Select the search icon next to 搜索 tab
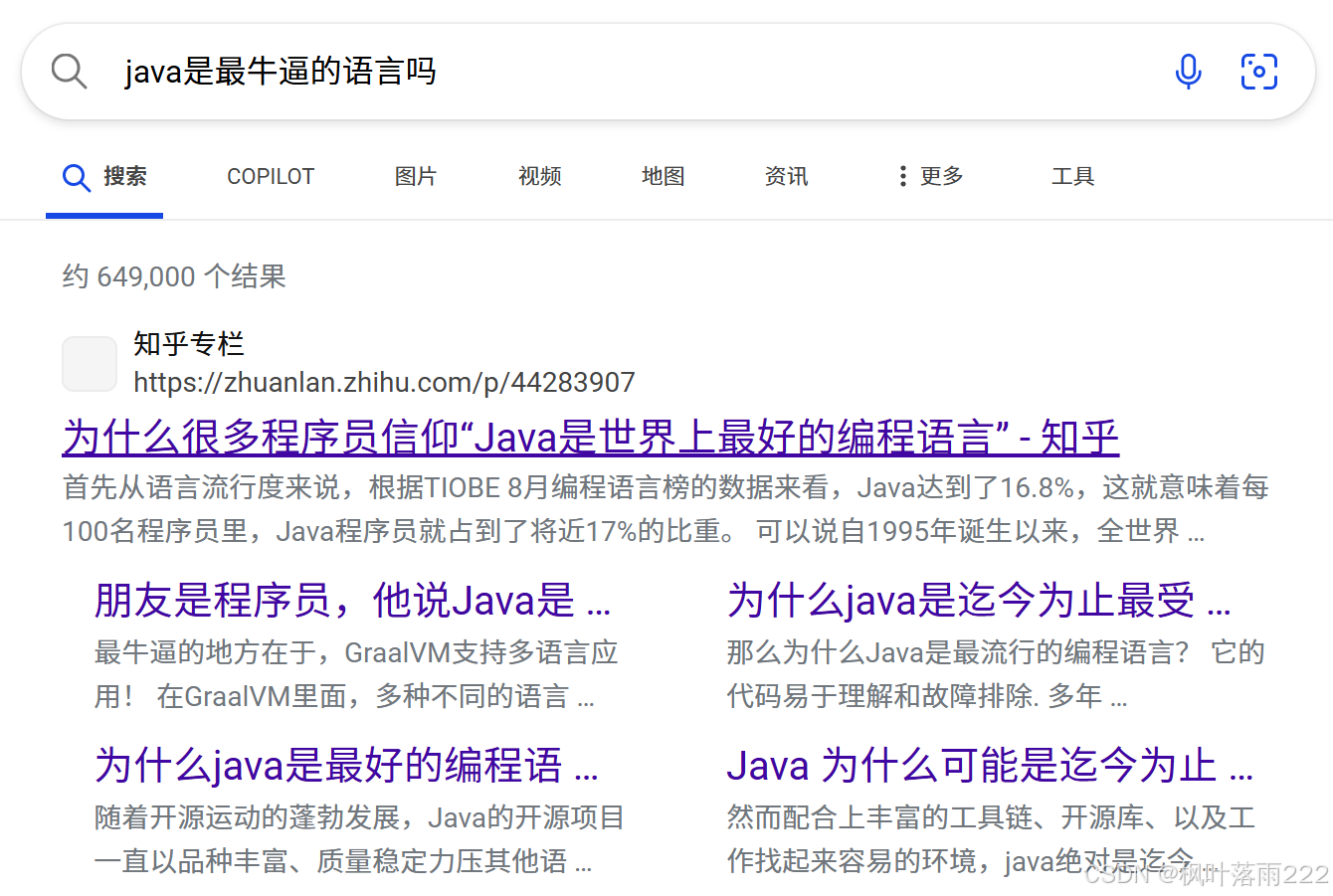This screenshot has height=896, width=1333. pyautogui.click(x=76, y=176)
